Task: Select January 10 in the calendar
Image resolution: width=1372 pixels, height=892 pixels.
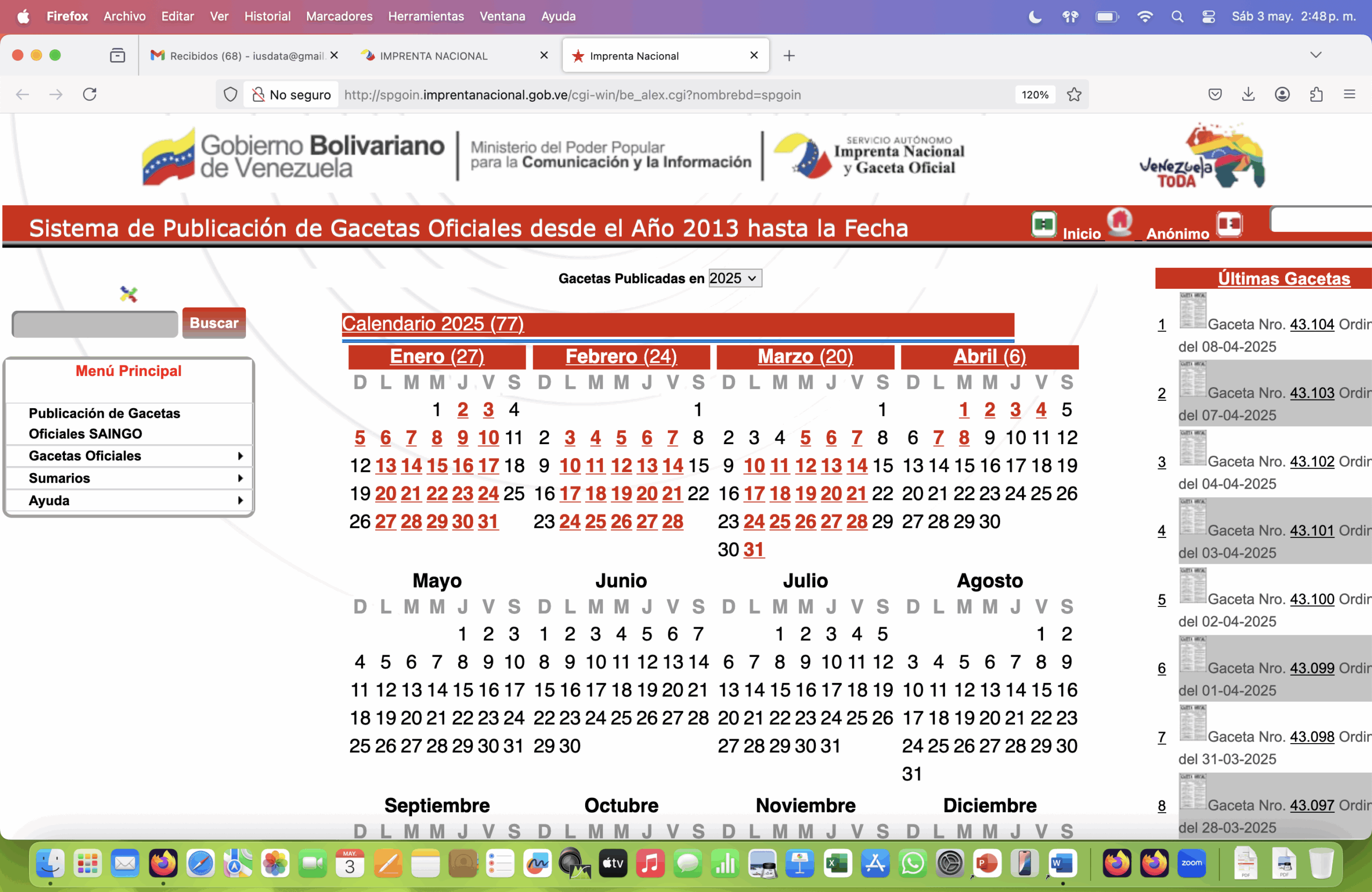Action: [488, 438]
